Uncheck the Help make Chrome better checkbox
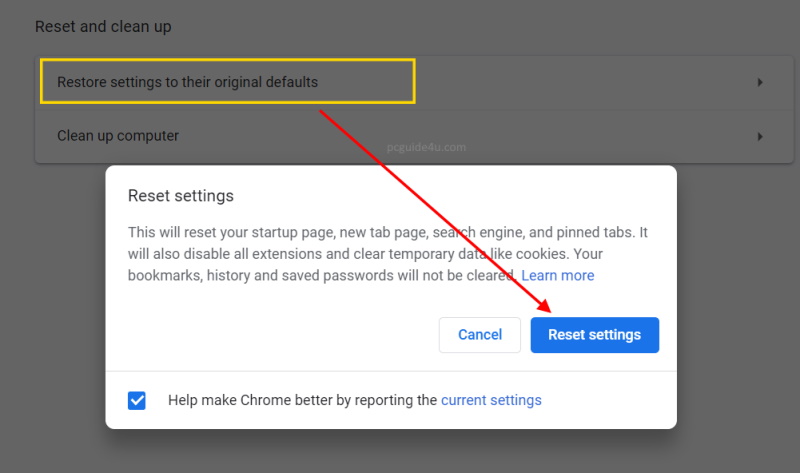 (137, 400)
